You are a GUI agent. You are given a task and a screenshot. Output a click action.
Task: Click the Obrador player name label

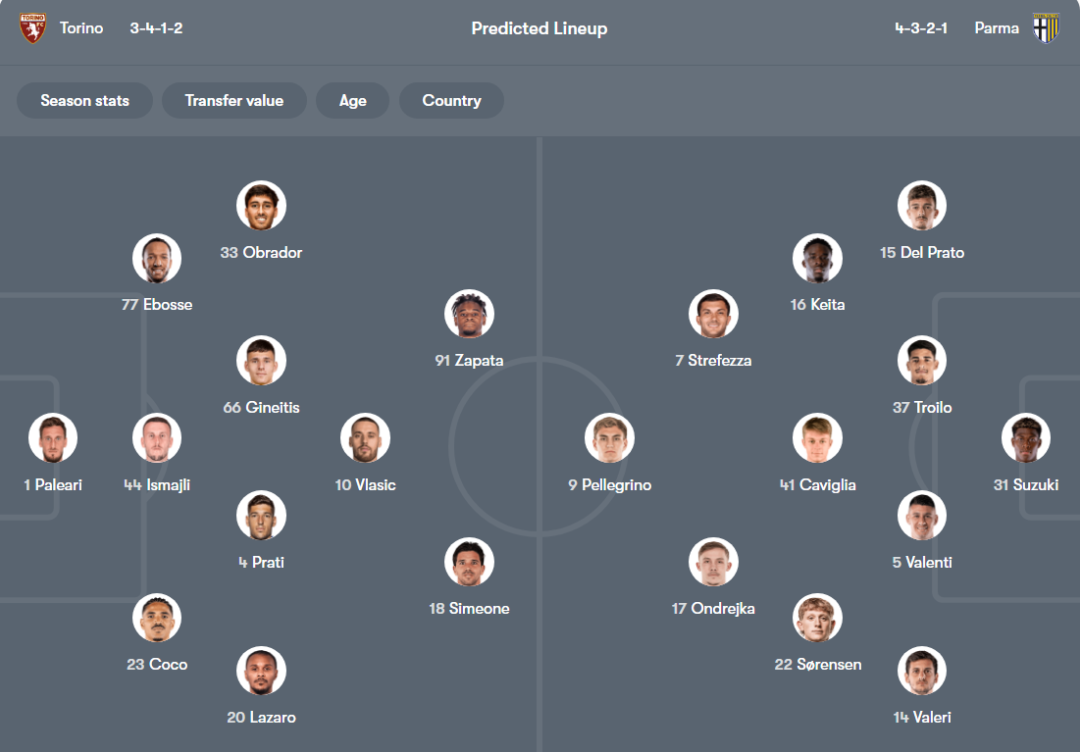(x=261, y=253)
